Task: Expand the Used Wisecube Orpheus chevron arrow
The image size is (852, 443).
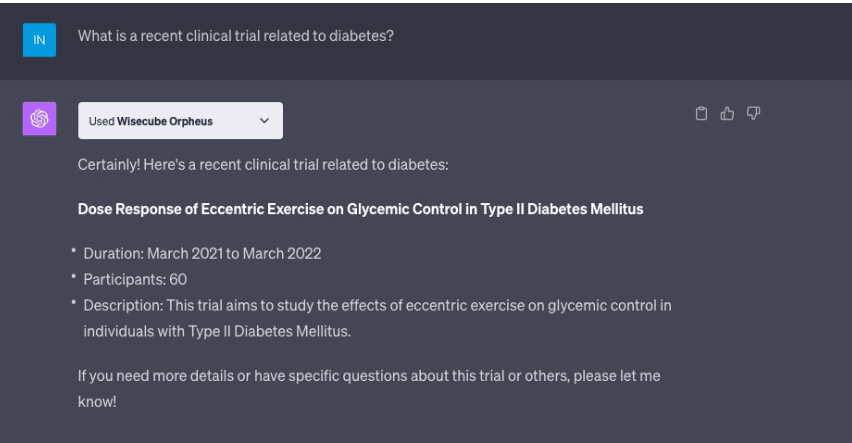Action: 264,121
